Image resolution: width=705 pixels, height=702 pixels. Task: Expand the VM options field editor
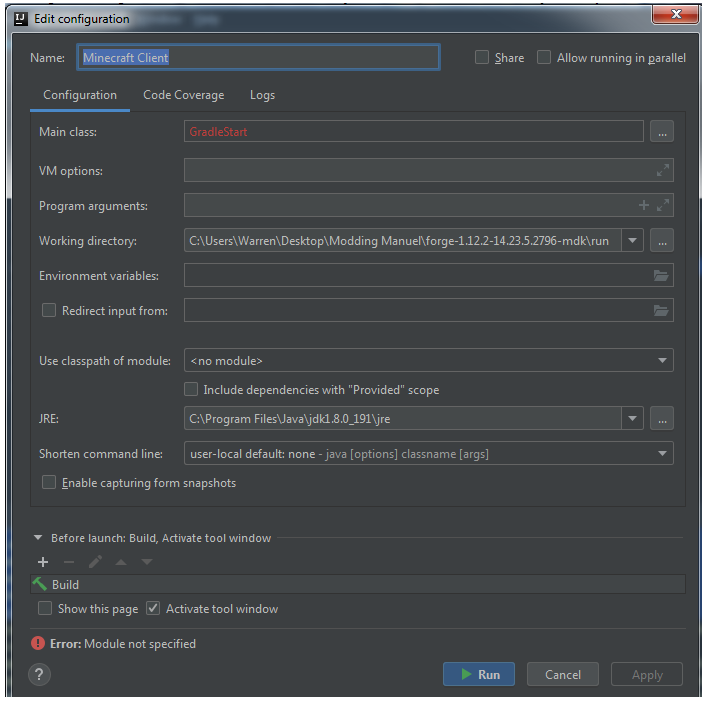[x=662, y=171]
